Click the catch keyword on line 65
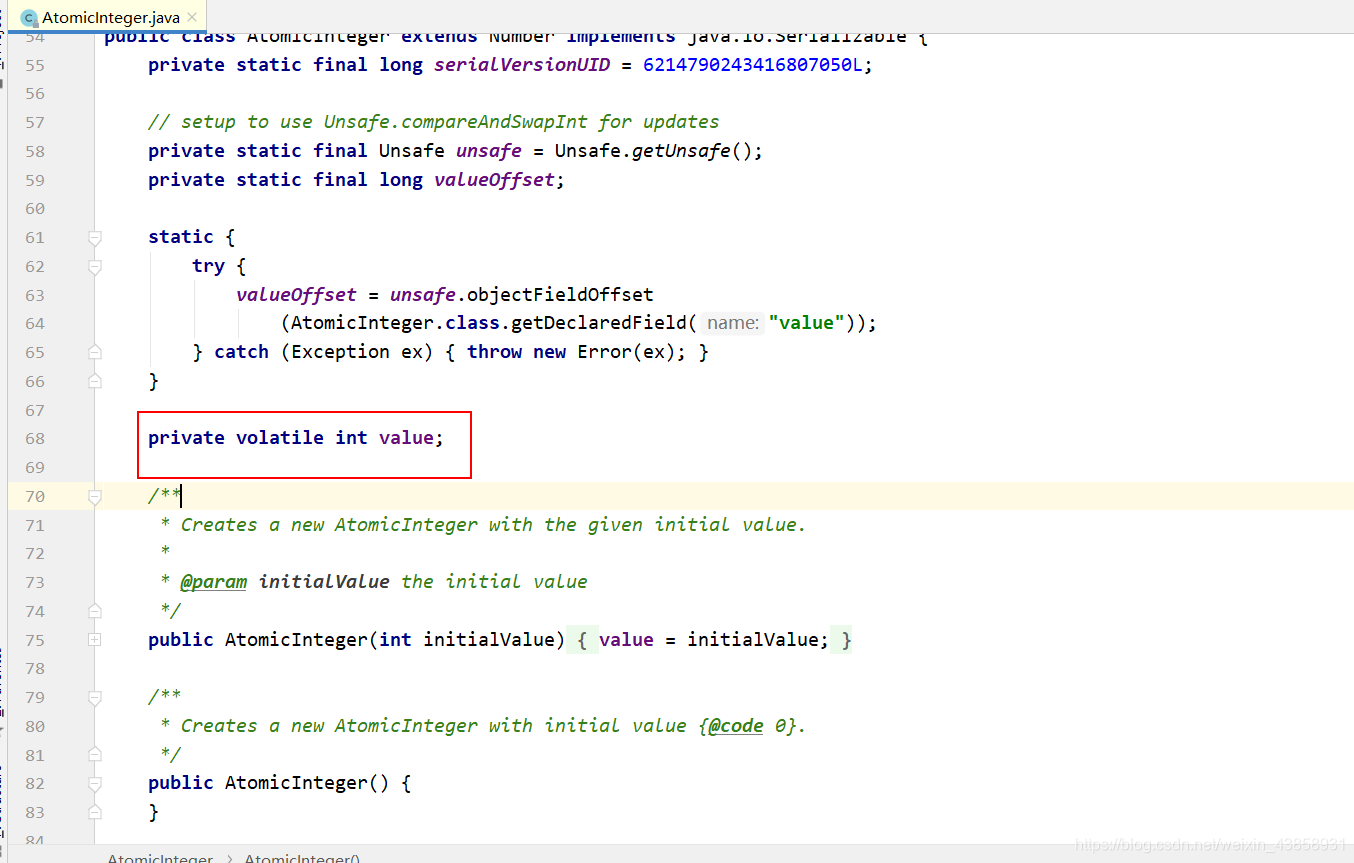 pyautogui.click(x=241, y=352)
